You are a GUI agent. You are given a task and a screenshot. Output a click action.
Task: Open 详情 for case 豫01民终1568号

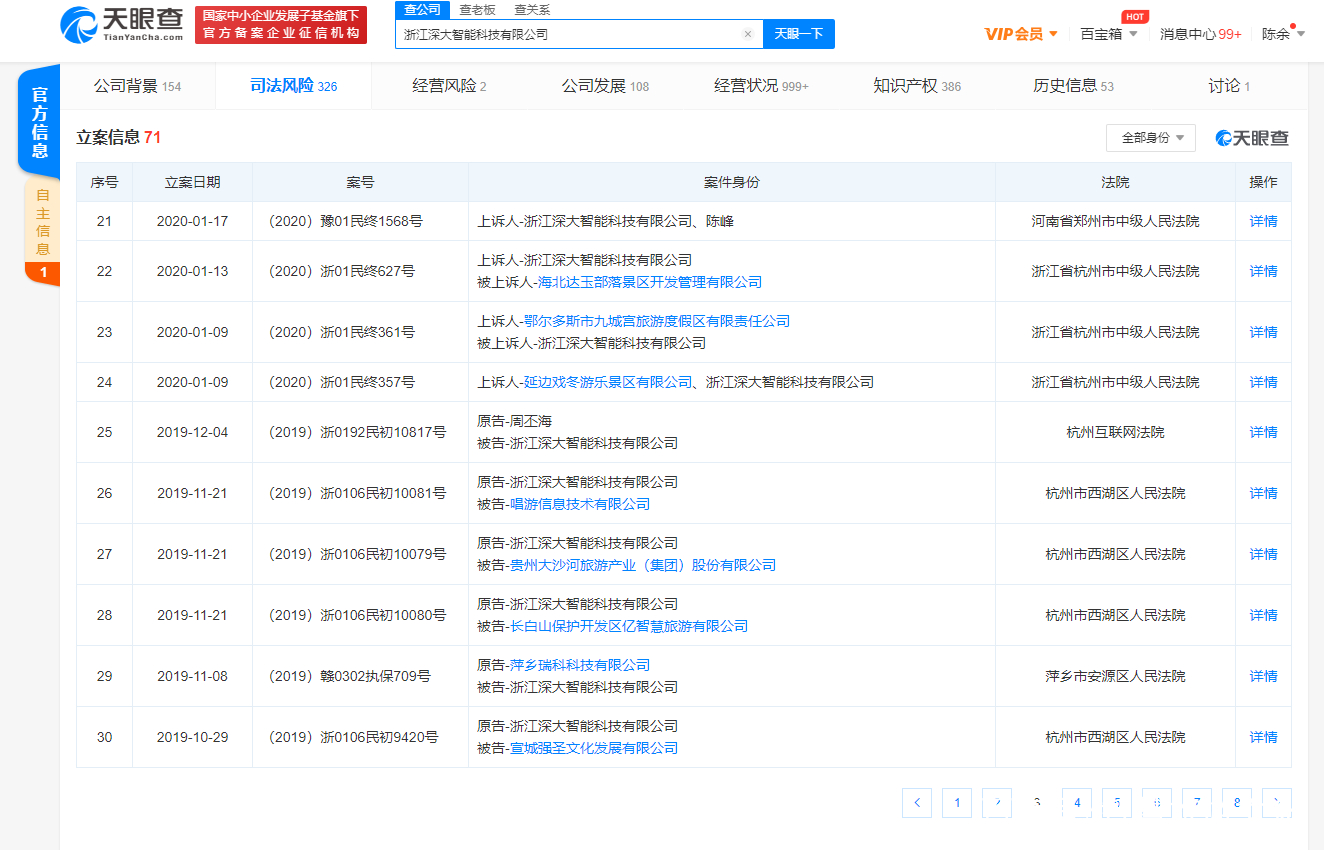(x=1262, y=220)
